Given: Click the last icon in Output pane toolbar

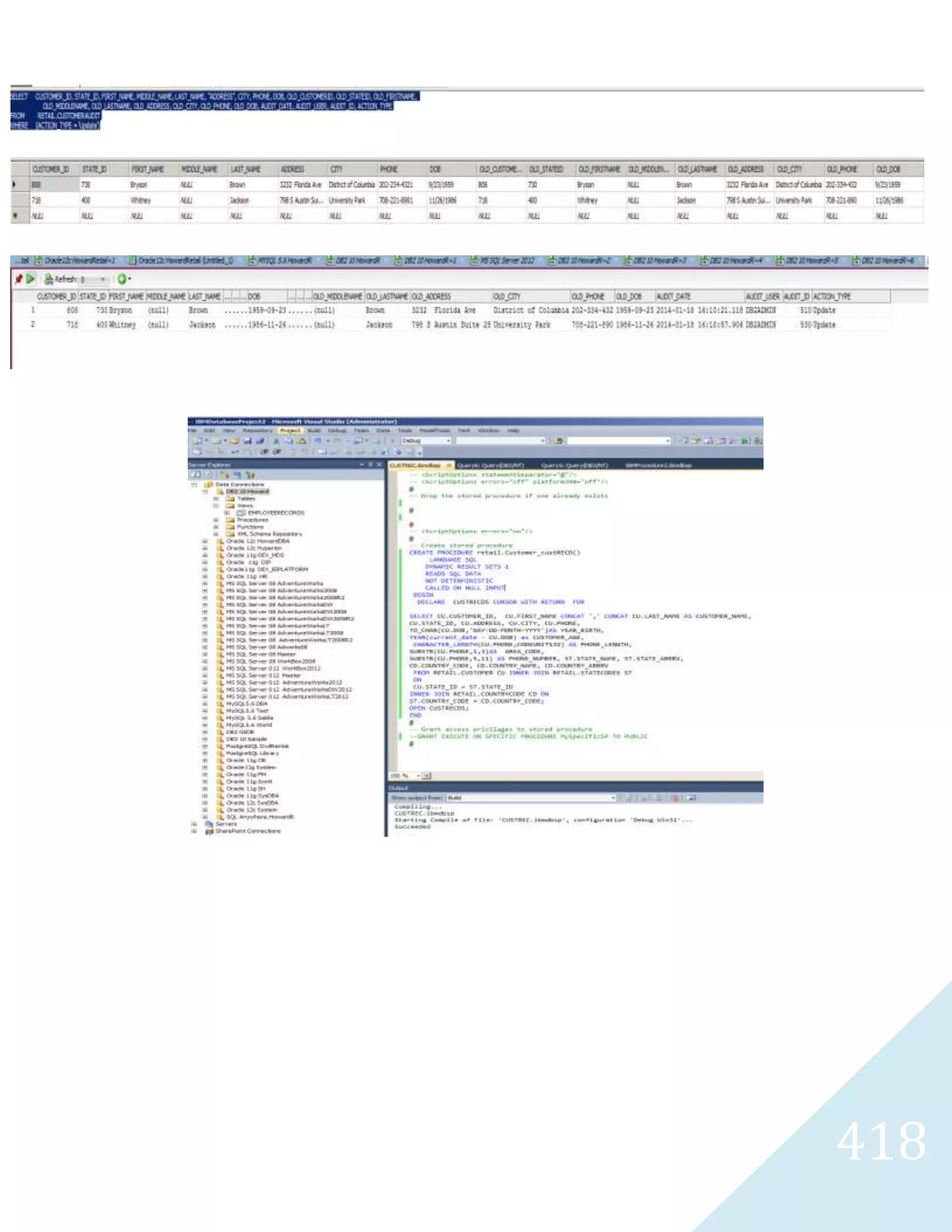Looking at the screenshot, I should pyautogui.click(x=693, y=798).
